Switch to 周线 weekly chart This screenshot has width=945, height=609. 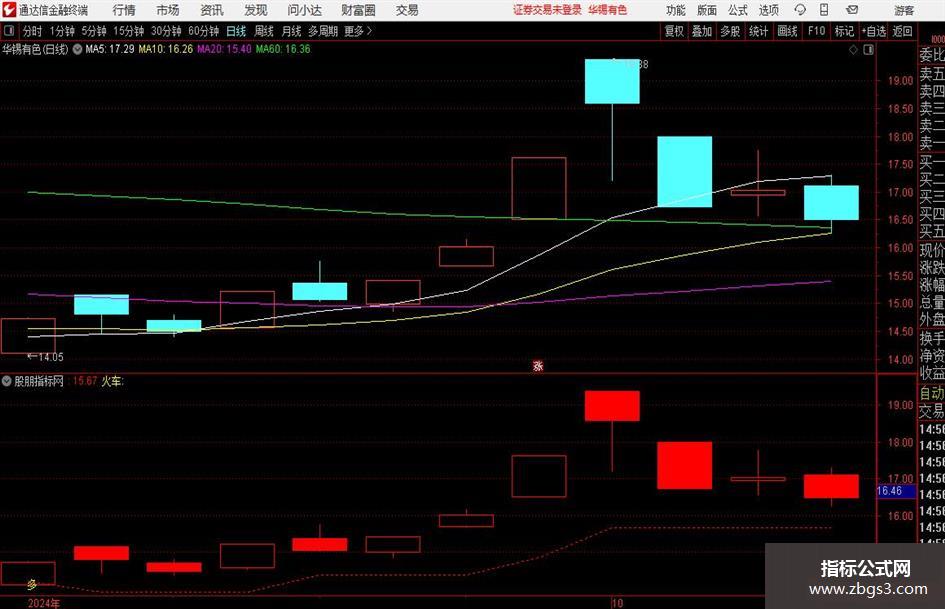point(263,31)
